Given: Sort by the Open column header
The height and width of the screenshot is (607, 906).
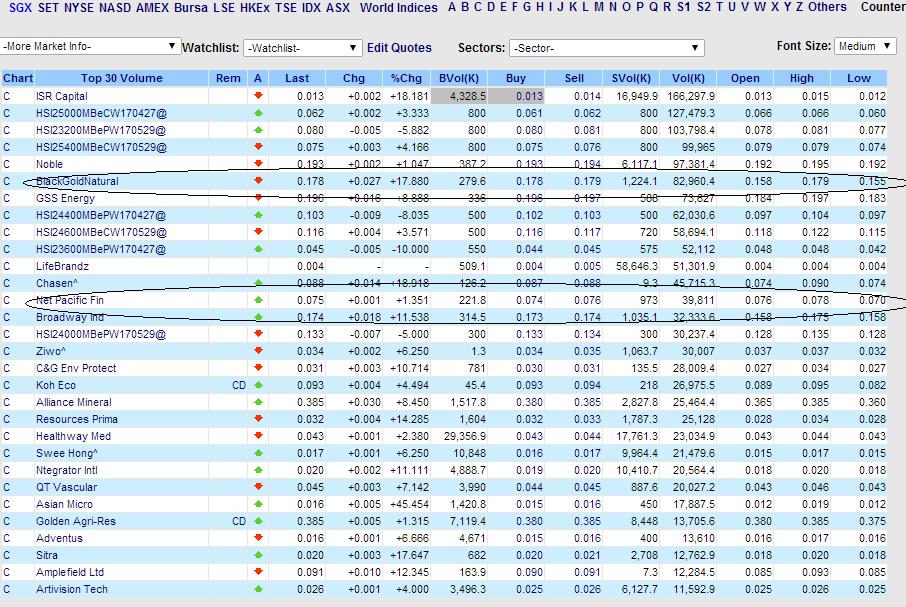Looking at the screenshot, I should 745,78.
